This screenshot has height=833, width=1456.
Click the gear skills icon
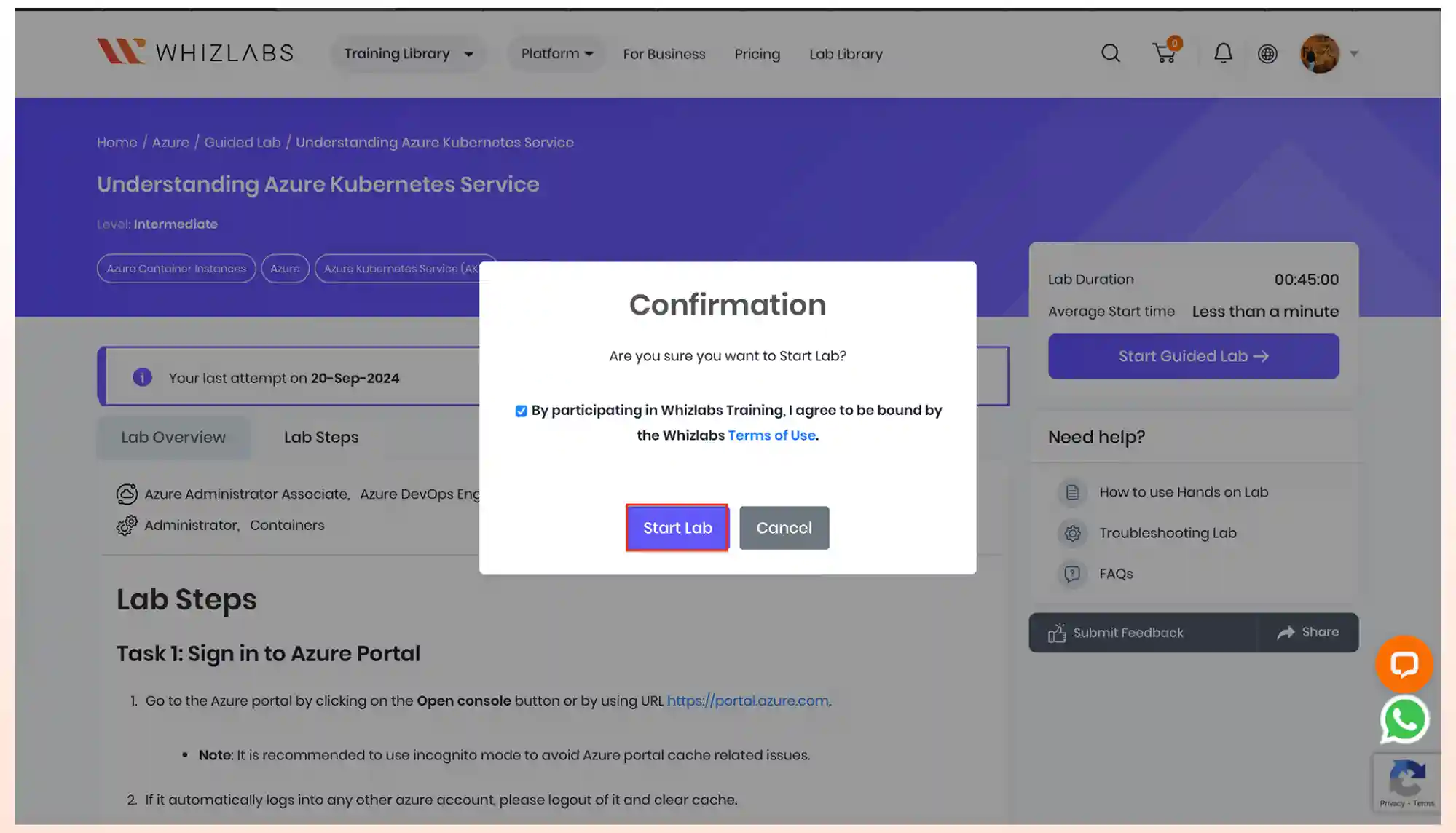pos(127,525)
